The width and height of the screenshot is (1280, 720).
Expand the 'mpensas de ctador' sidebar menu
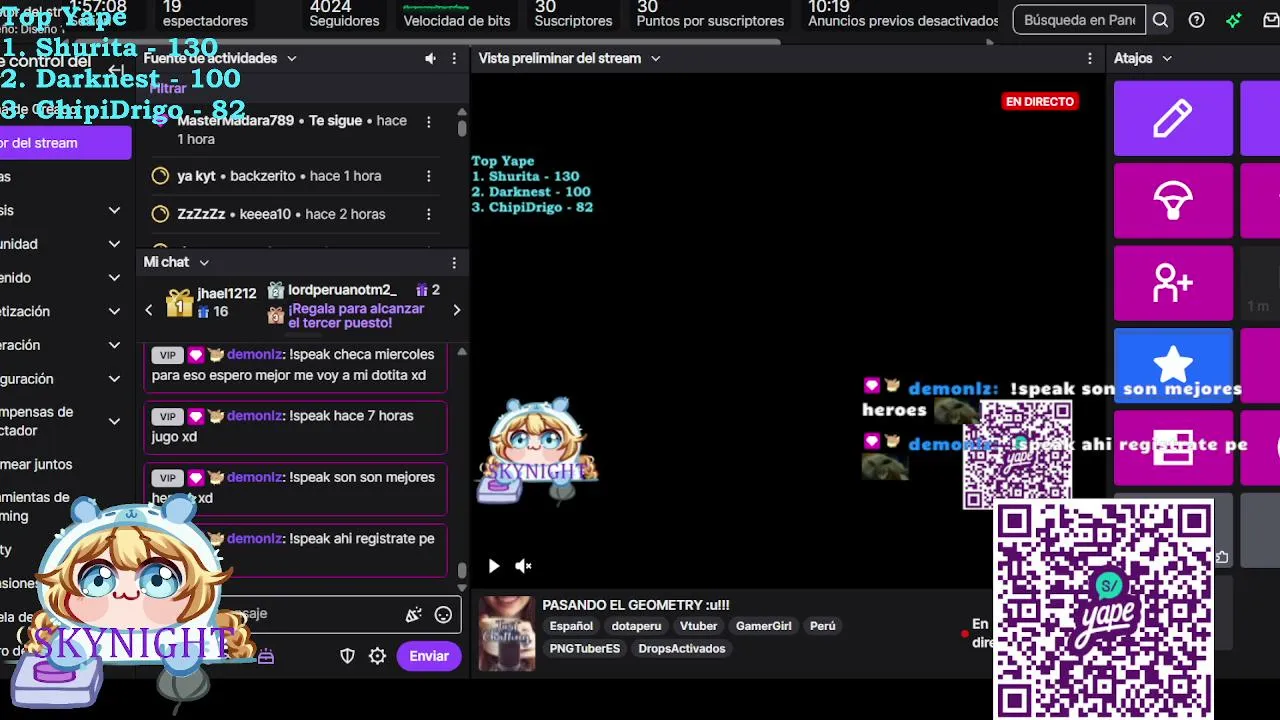click(114, 421)
